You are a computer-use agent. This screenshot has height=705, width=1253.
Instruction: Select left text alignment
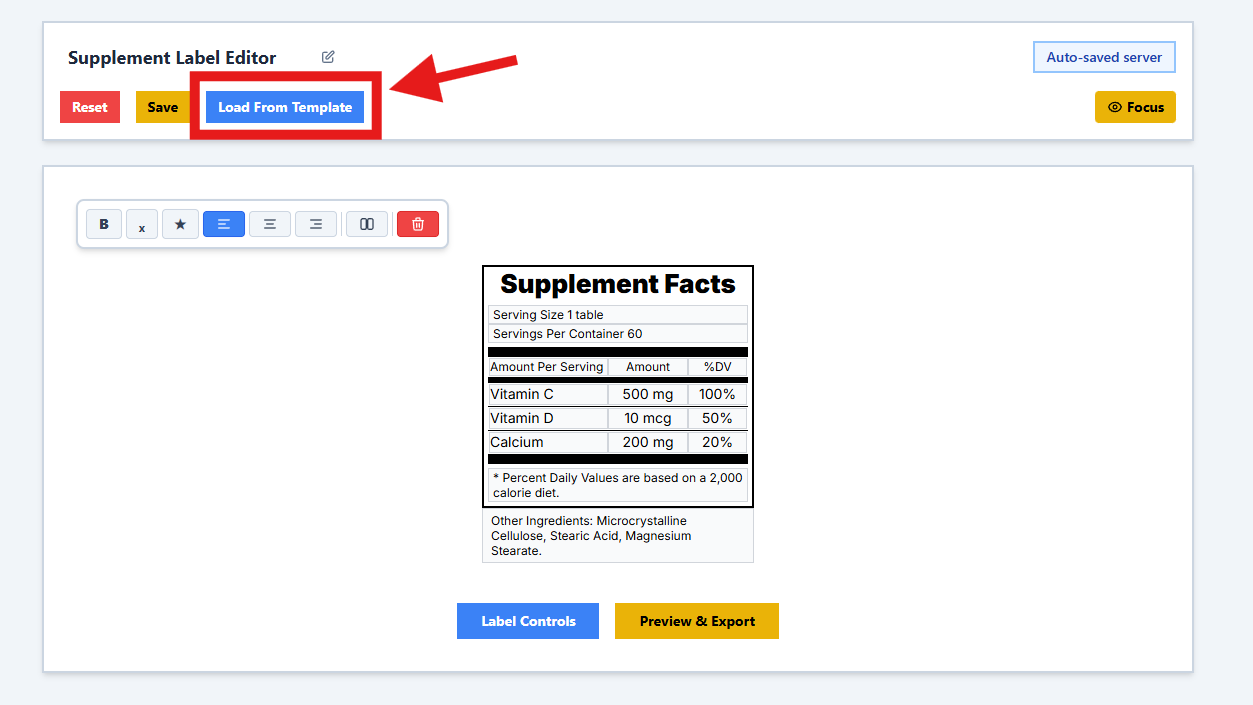pyautogui.click(x=224, y=224)
